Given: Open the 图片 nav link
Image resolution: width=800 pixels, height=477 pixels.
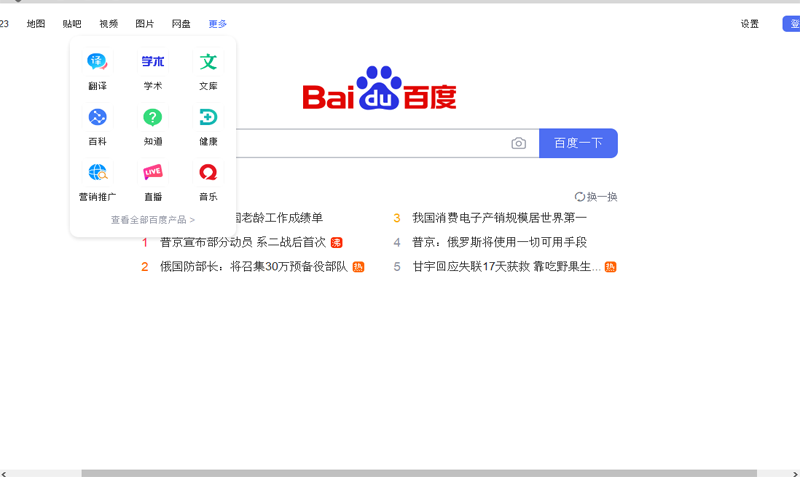Looking at the screenshot, I should click(144, 24).
